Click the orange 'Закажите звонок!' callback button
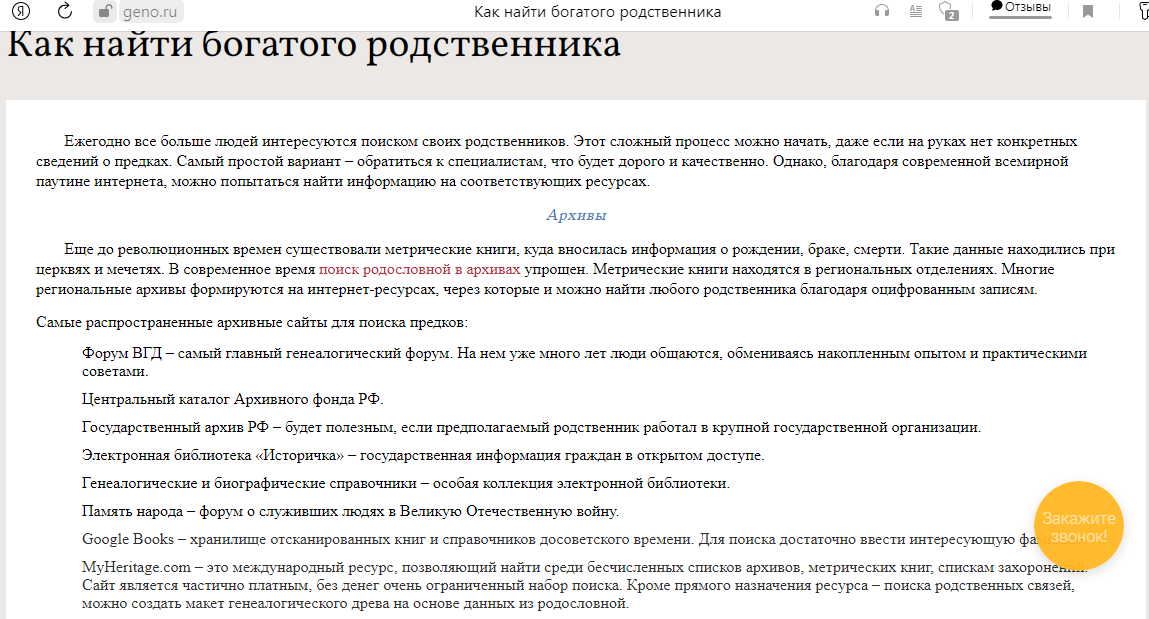Screen dimensions: 1149x619 pos(1079,526)
